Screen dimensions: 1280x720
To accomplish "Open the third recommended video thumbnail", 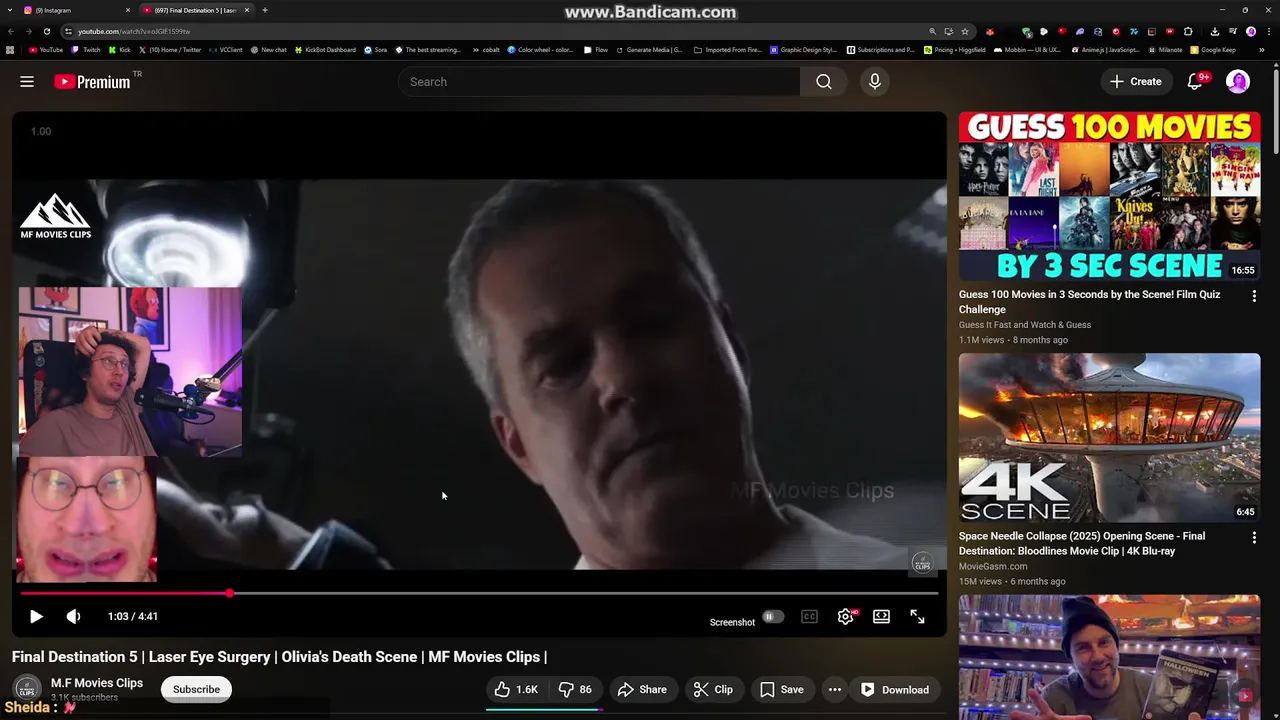I will pyautogui.click(x=1109, y=657).
